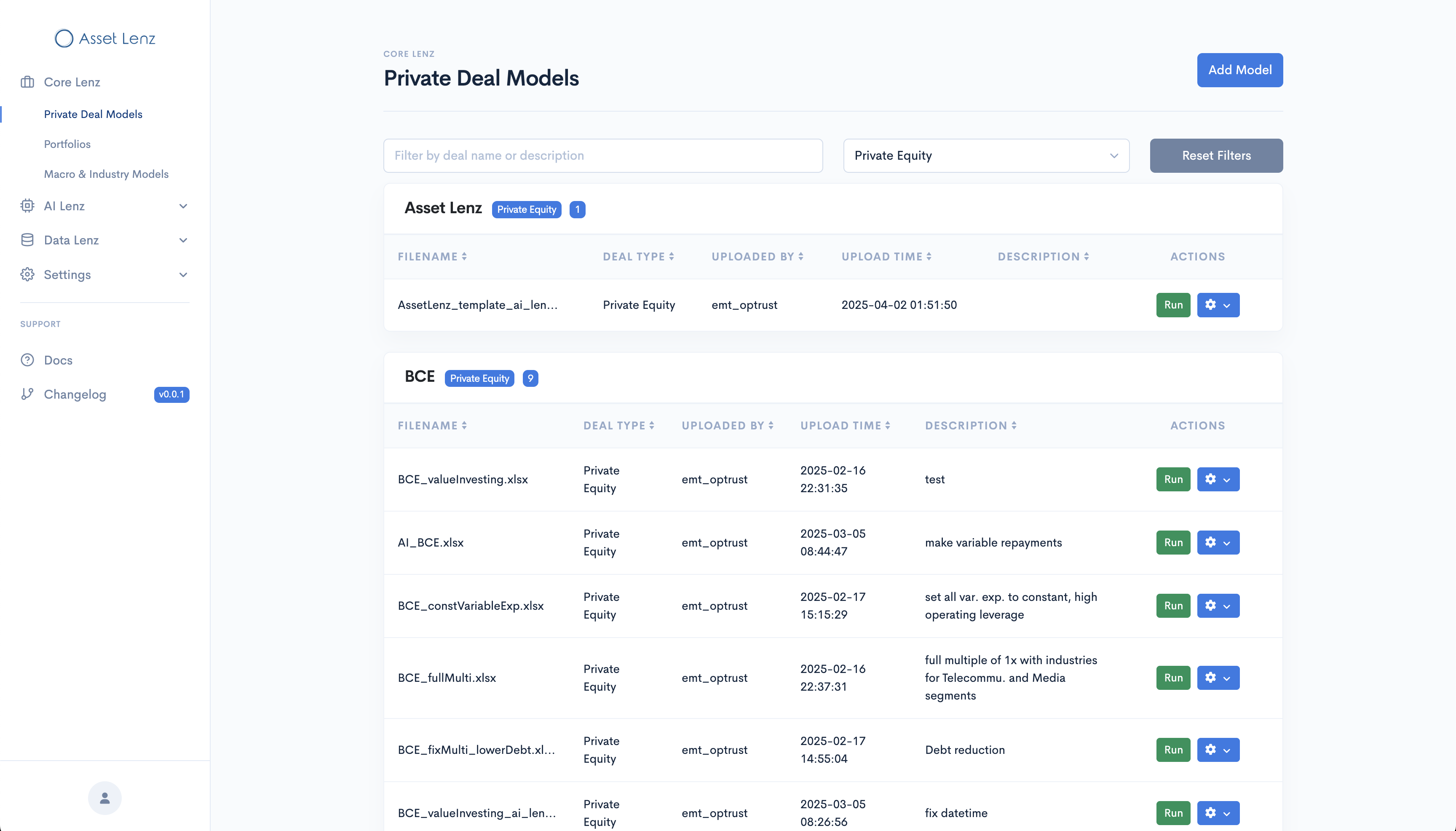Run BCE_valueInvesting.xlsx model
Screen dimensions: 1456x831
click(x=1173, y=480)
